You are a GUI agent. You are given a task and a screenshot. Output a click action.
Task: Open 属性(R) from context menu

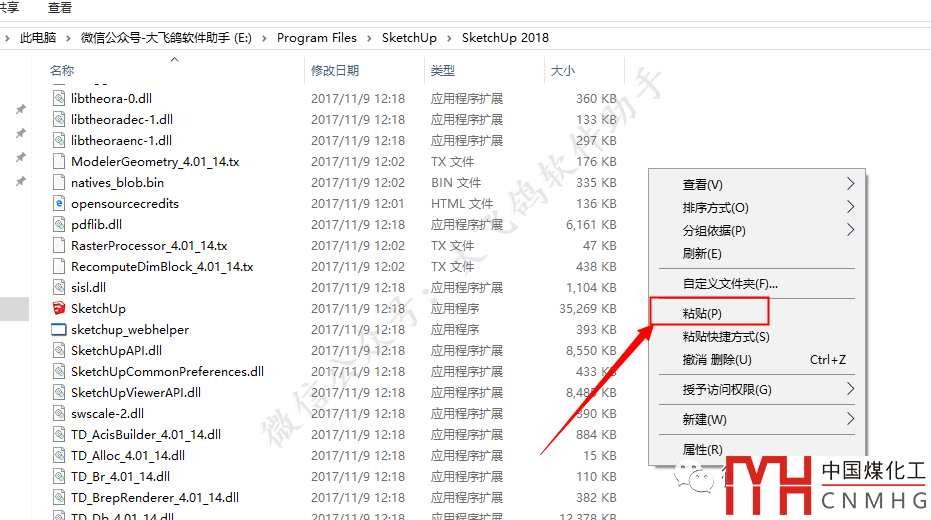702,449
